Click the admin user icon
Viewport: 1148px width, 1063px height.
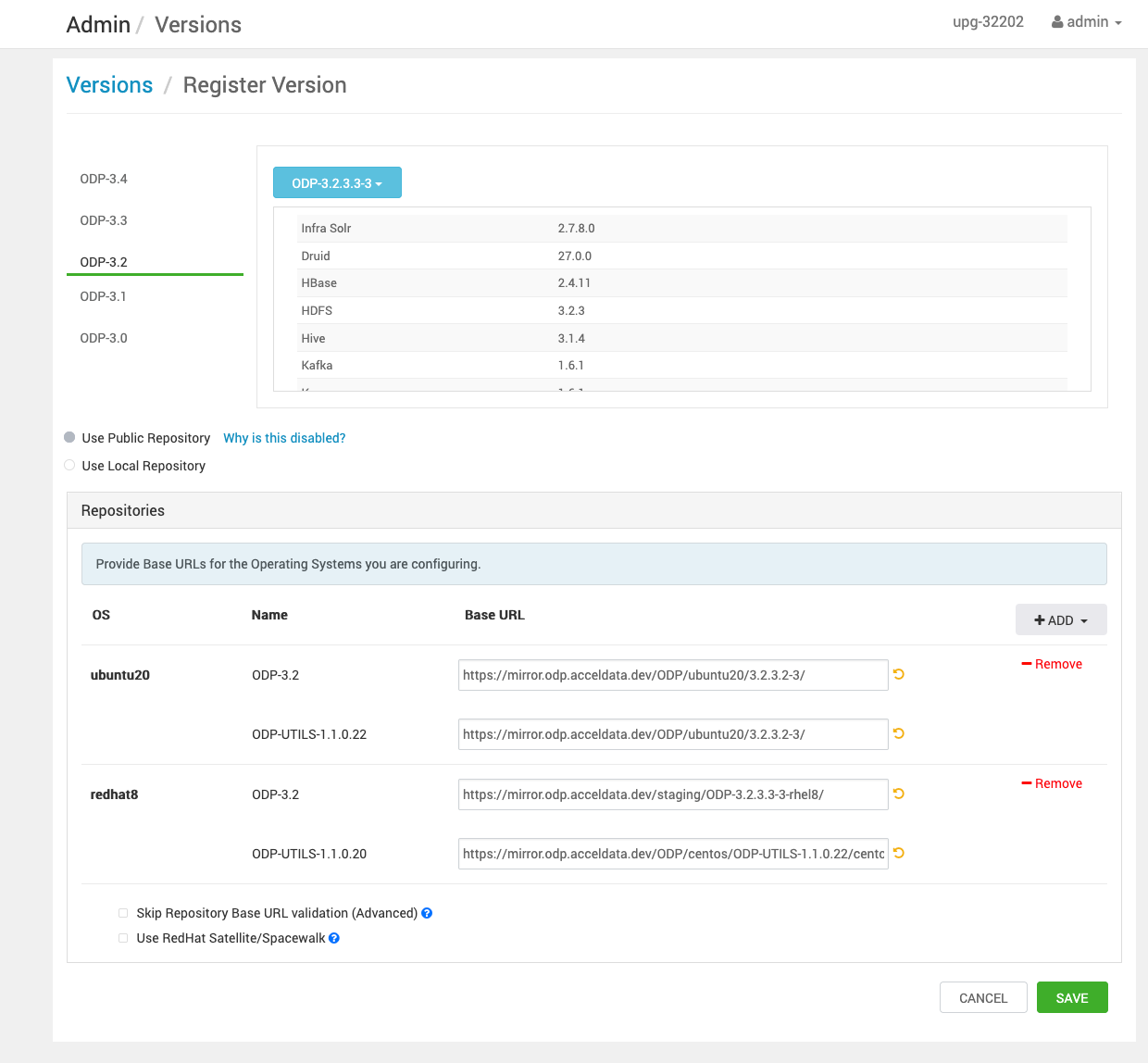coord(1056,22)
